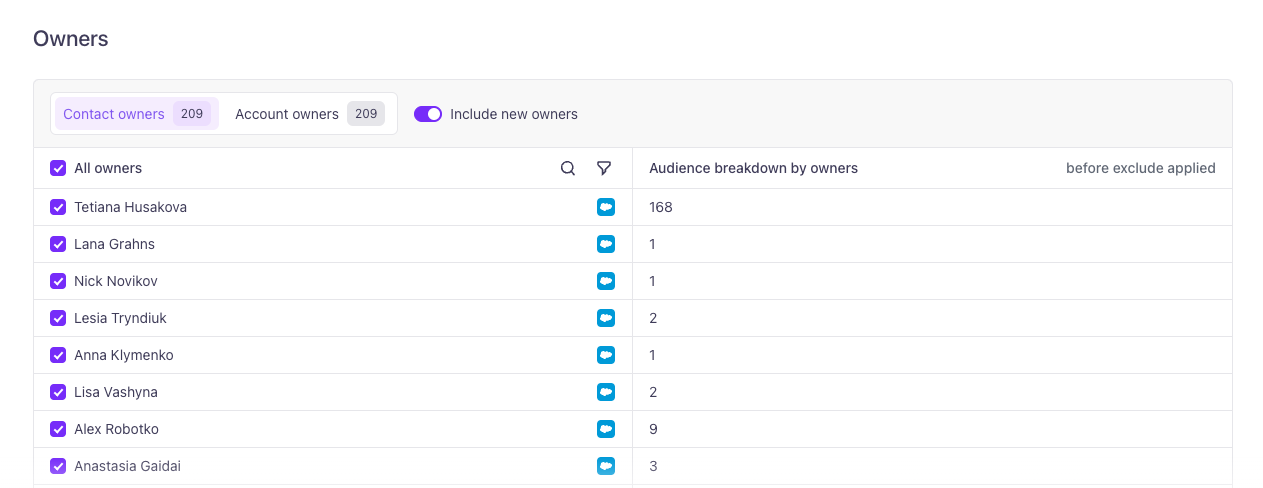The image size is (1263, 488).
Task: Click Salesforce icon in Lisa Vashyna row
Action: click(606, 392)
